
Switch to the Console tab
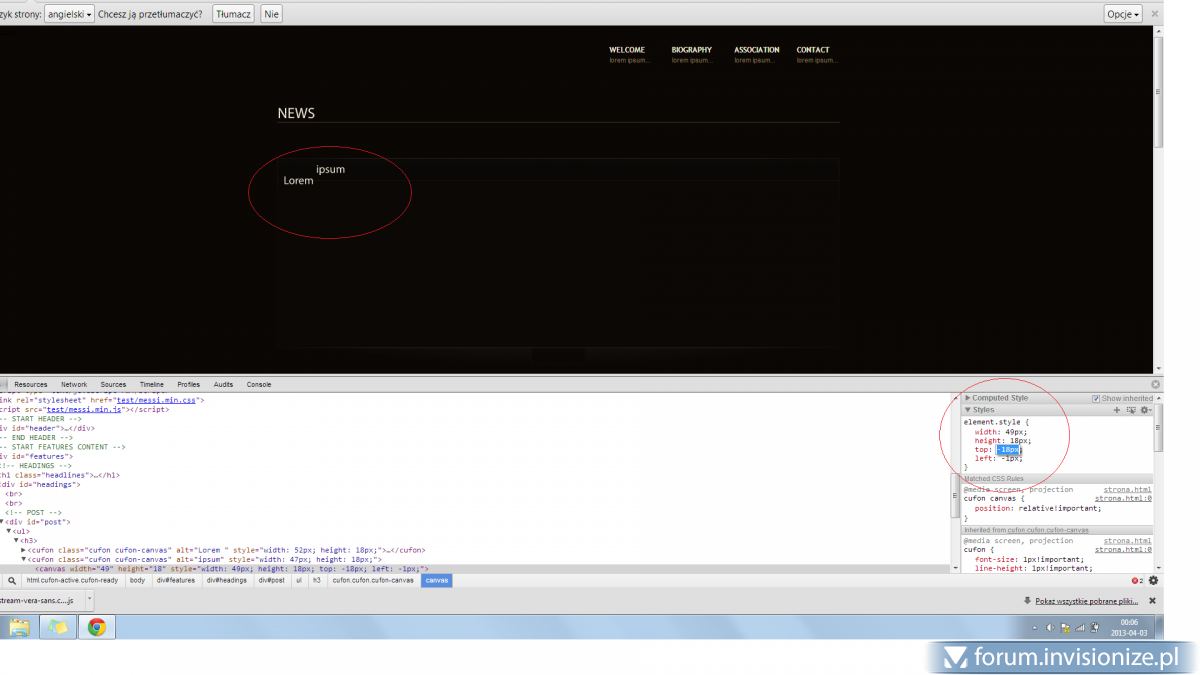pyautogui.click(x=259, y=384)
